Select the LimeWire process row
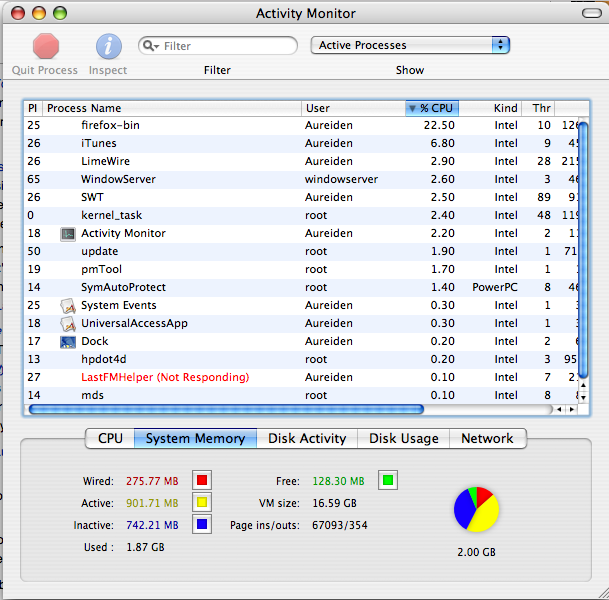The image size is (609, 600). click(301, 161)
